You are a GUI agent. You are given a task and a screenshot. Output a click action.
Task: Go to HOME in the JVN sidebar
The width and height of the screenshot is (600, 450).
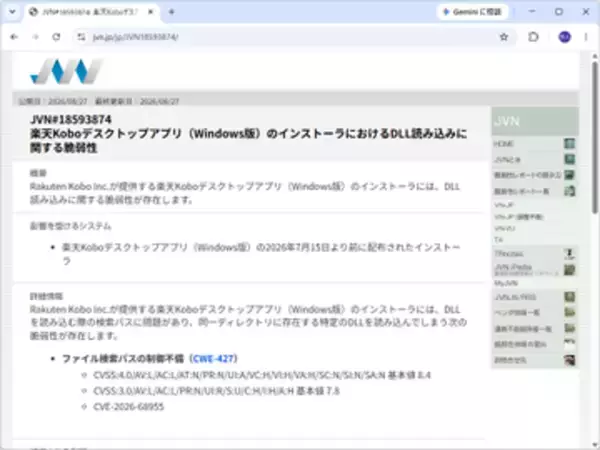point(504,144)
